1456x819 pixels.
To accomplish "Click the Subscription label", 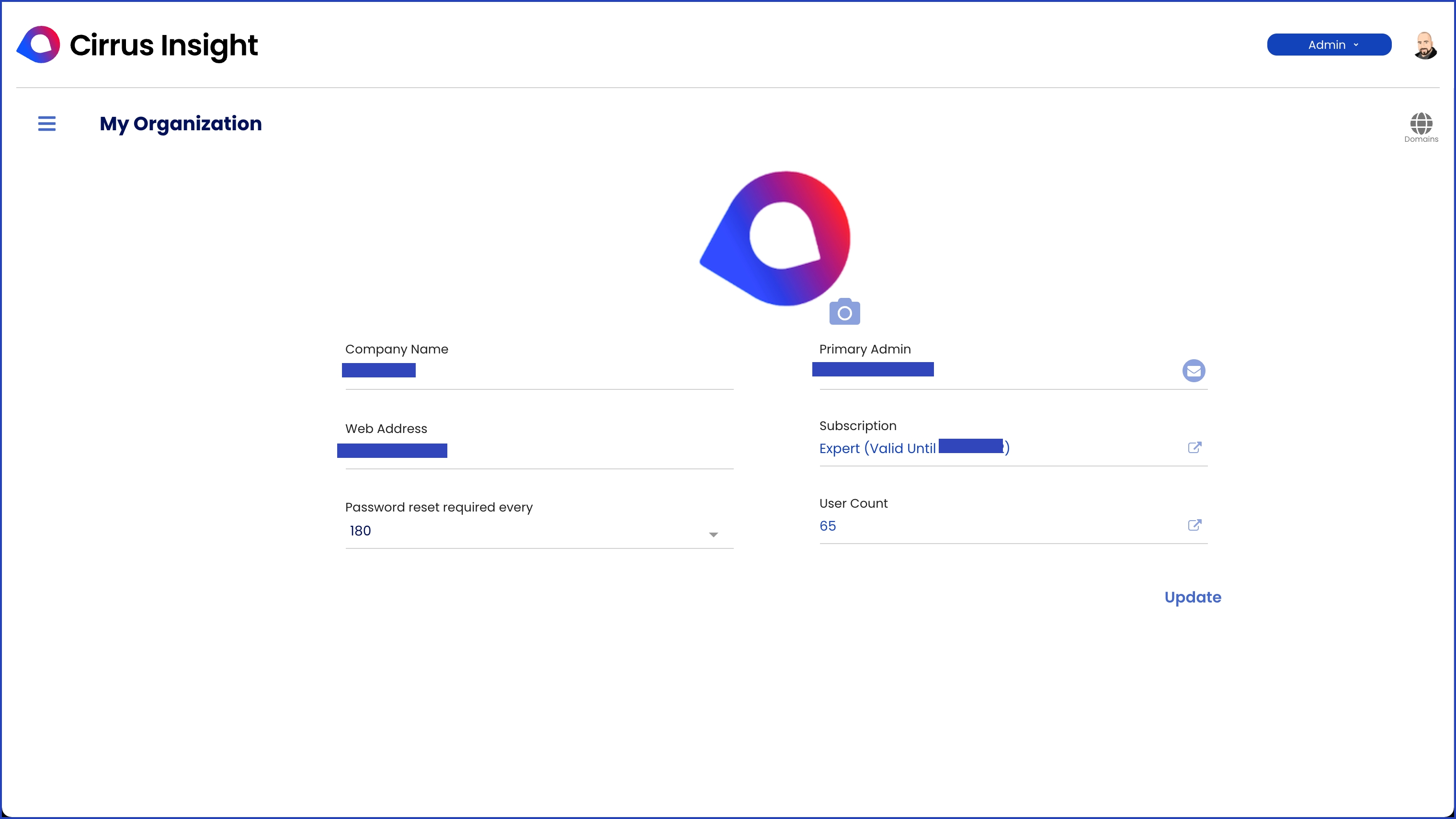I will (x=858, y=426).
